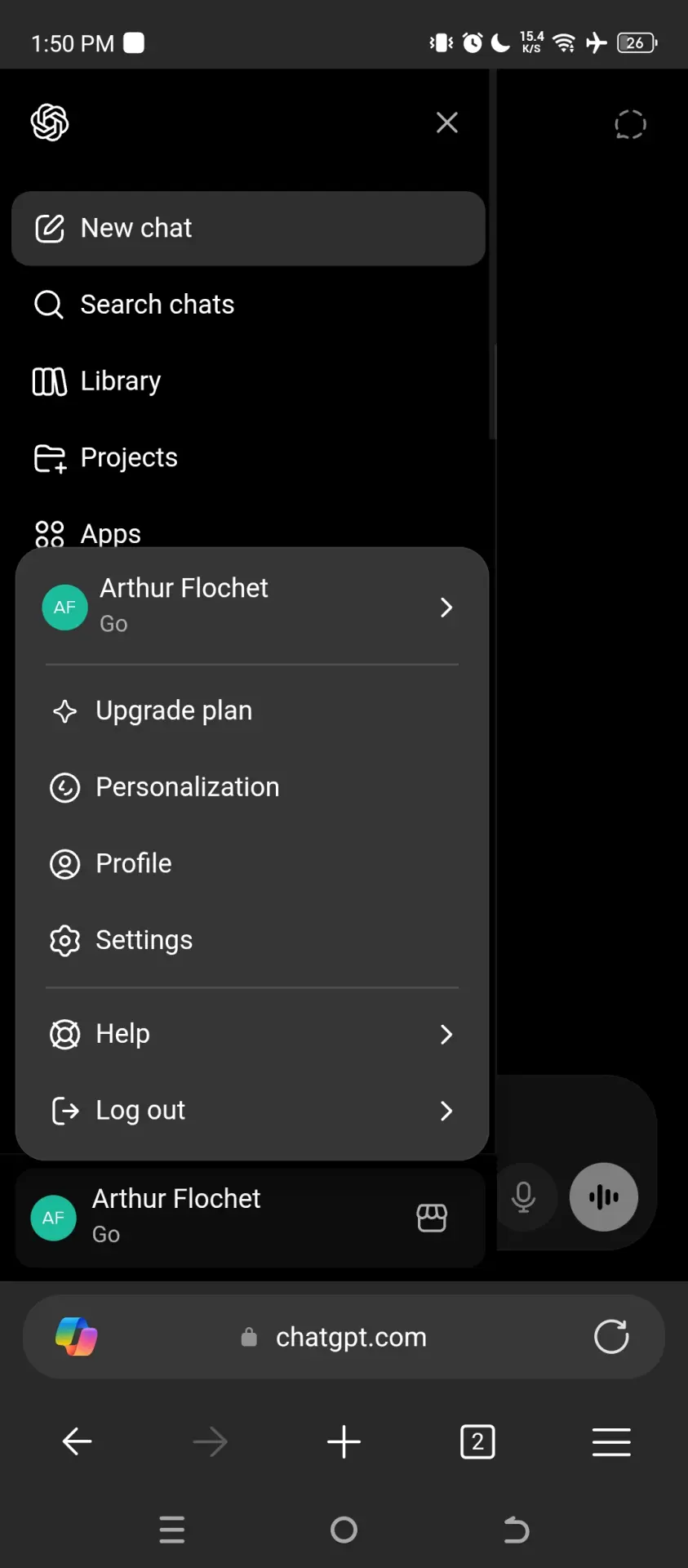Open the browser tabs counter
Viewport: 688px width, 1568px height.
click(477, 1441)
